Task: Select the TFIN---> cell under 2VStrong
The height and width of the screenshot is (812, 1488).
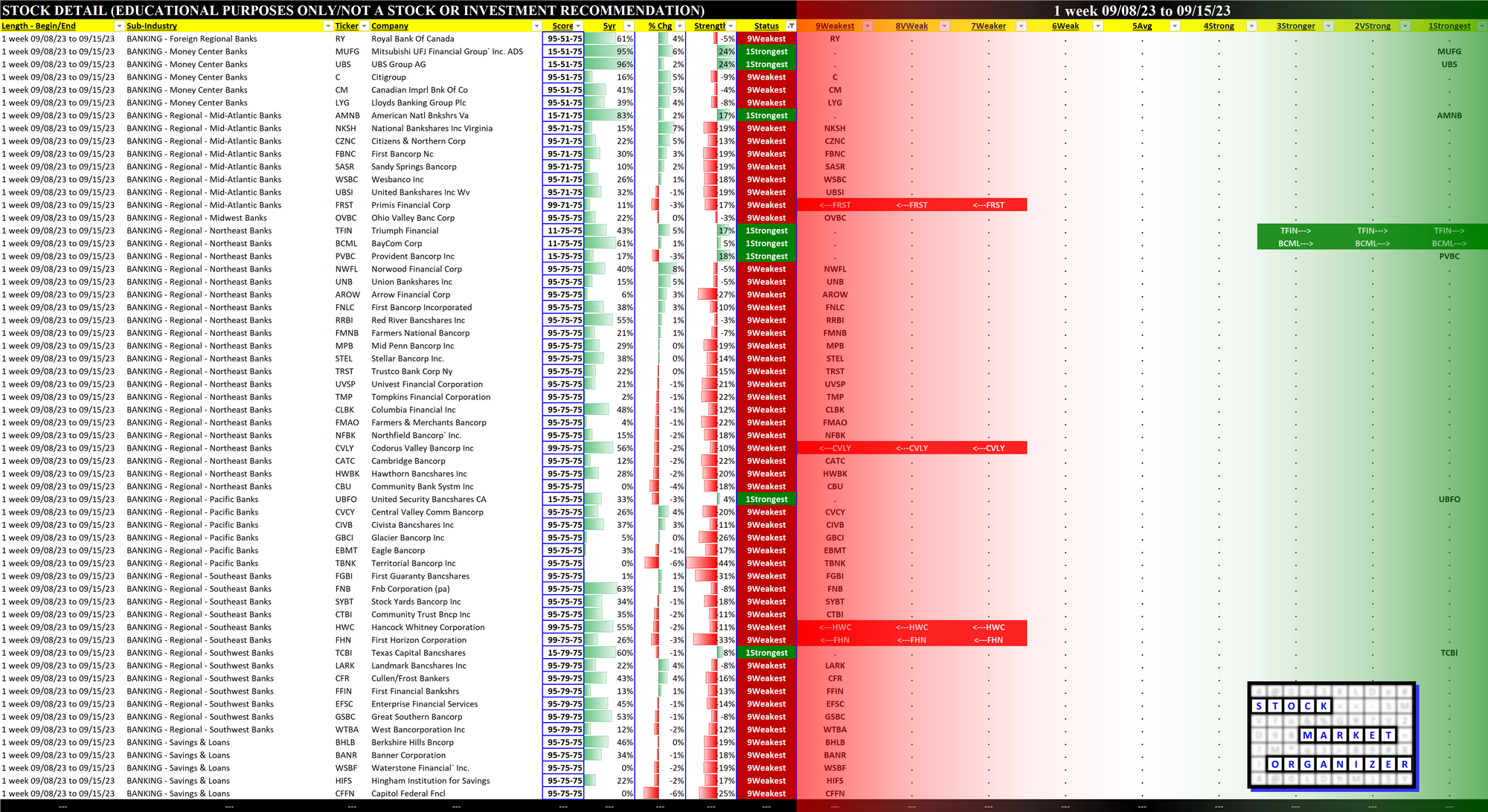Action: (1372, 231)
